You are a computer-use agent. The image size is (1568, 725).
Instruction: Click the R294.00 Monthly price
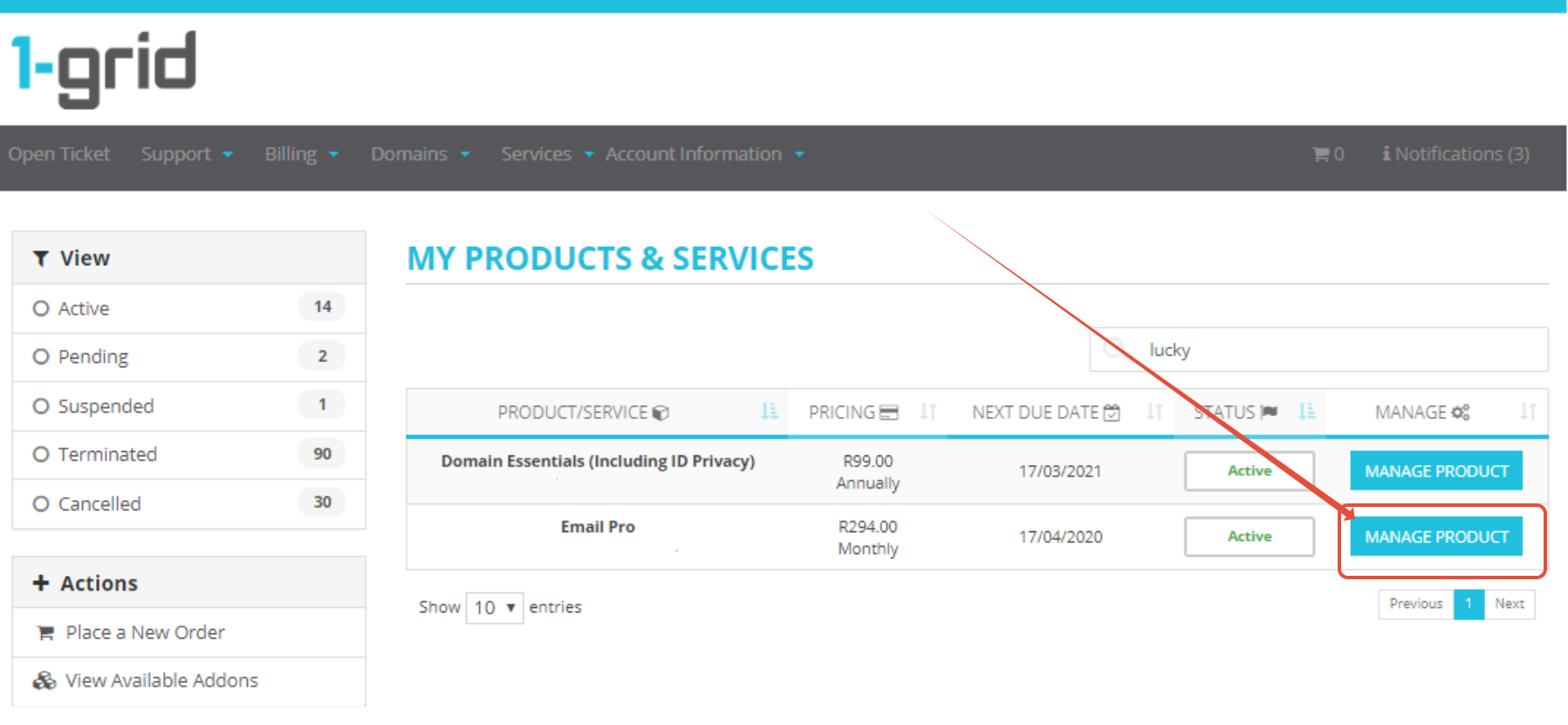pyautogui.click(x=867, y=537)
